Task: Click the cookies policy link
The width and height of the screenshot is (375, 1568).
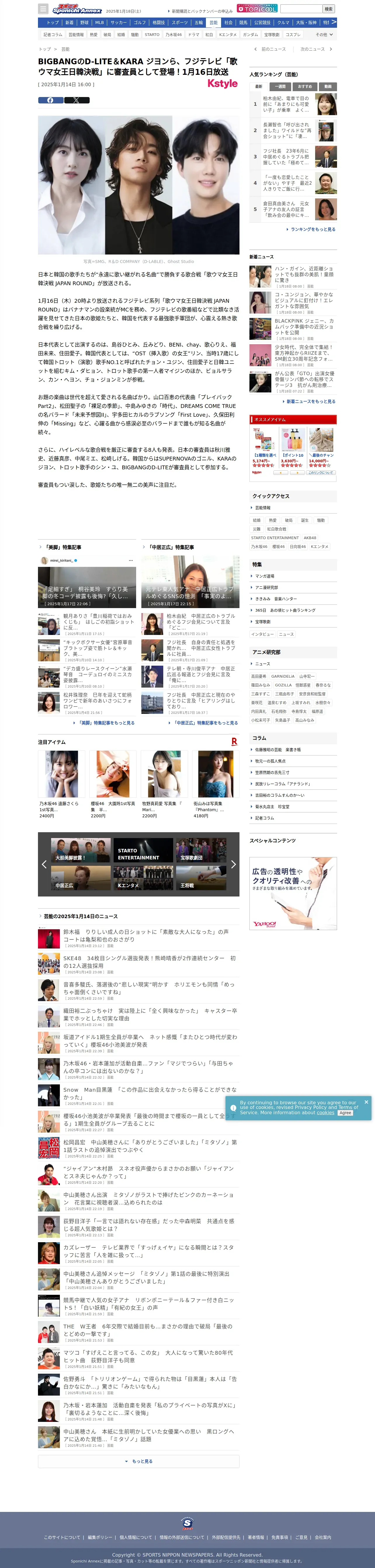Action: click(x=326, y=1113)
